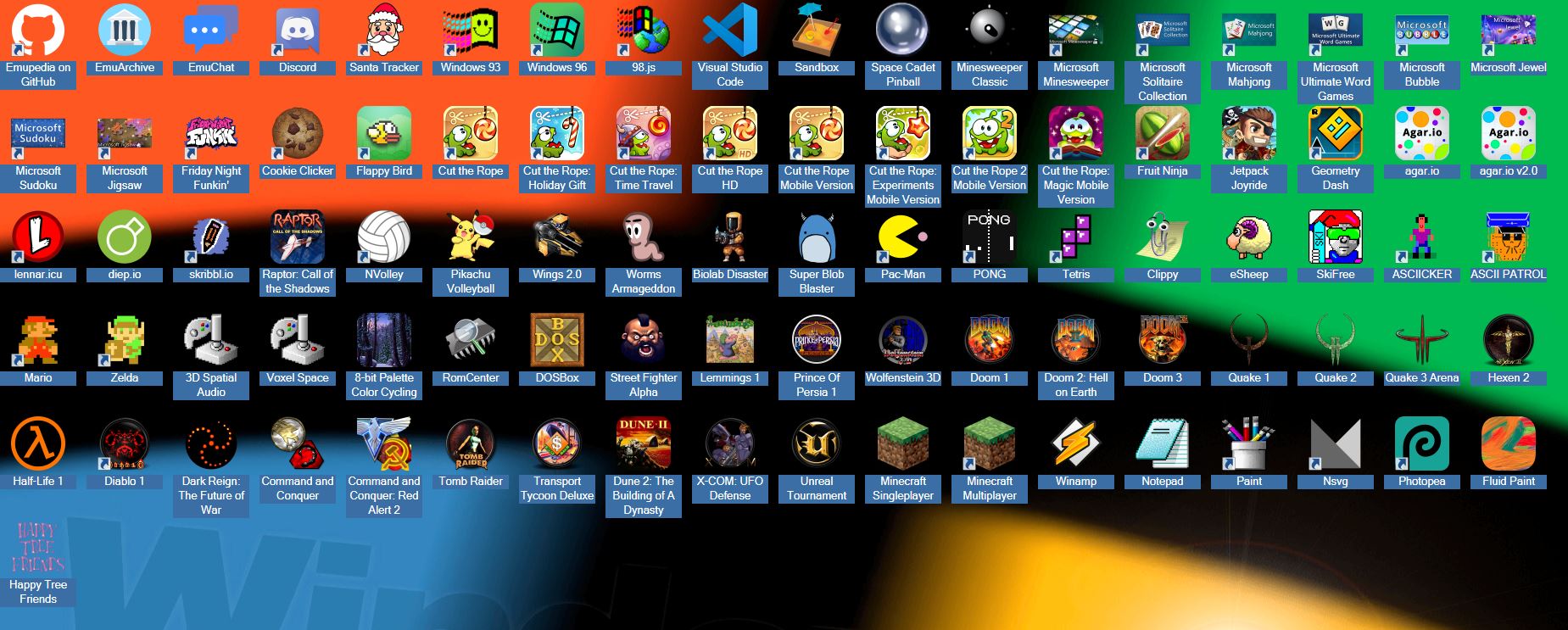The width and height of the screenshot is (1568, 630).
Task: Open the Pac-Man icon
Action: pyautogui.click(x=902, y=237)
